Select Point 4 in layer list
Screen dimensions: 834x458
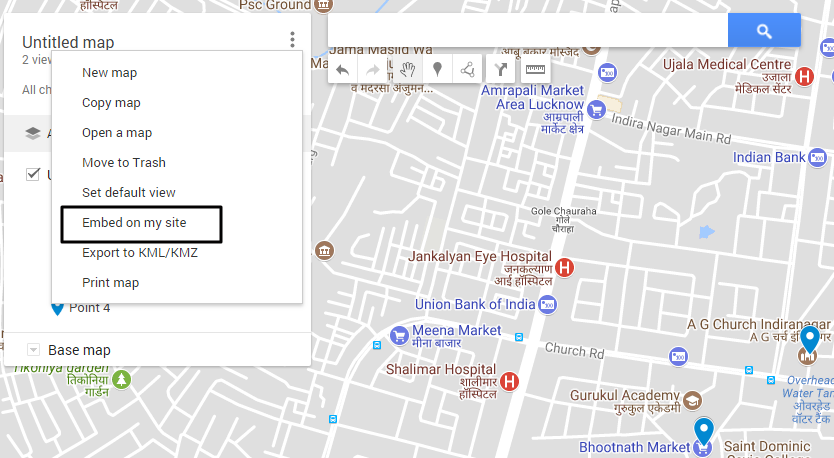point(89,308)
